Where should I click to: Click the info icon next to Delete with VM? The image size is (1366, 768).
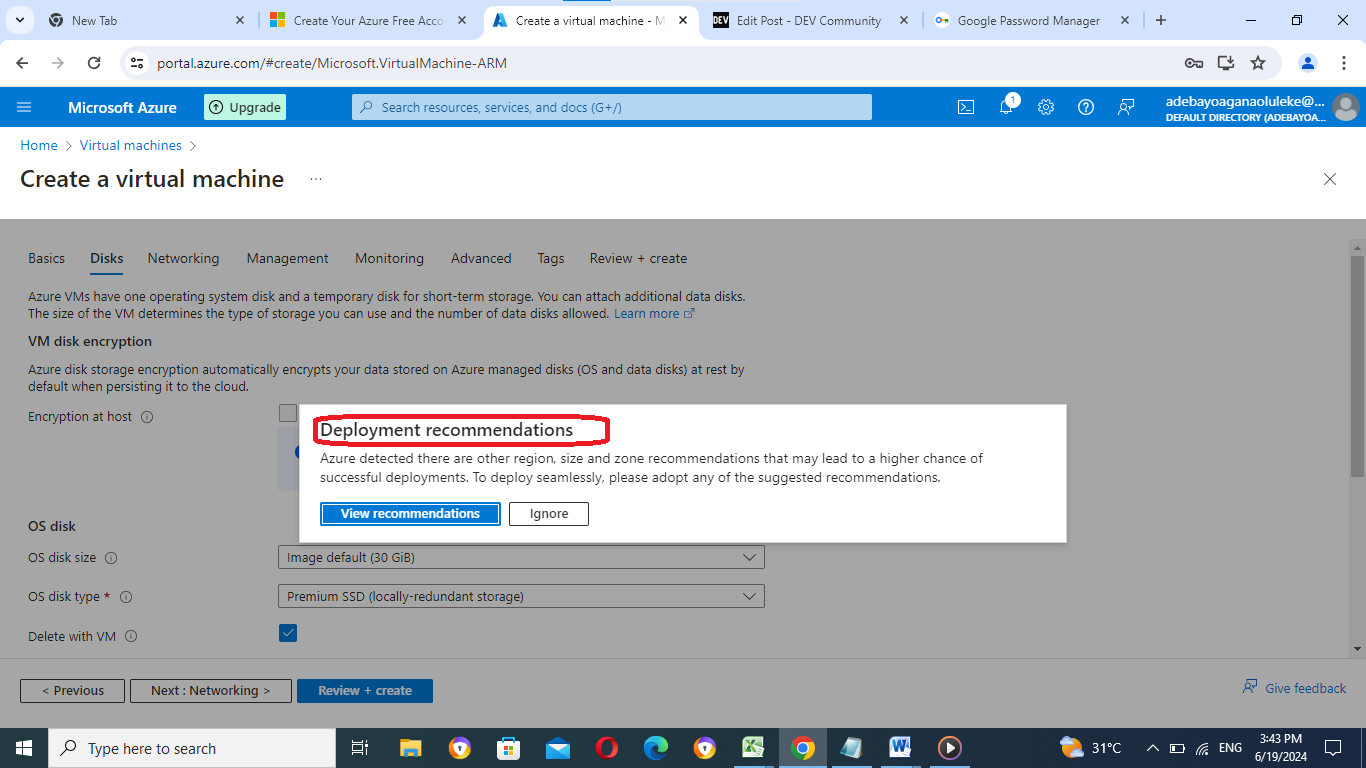[131, 637]
